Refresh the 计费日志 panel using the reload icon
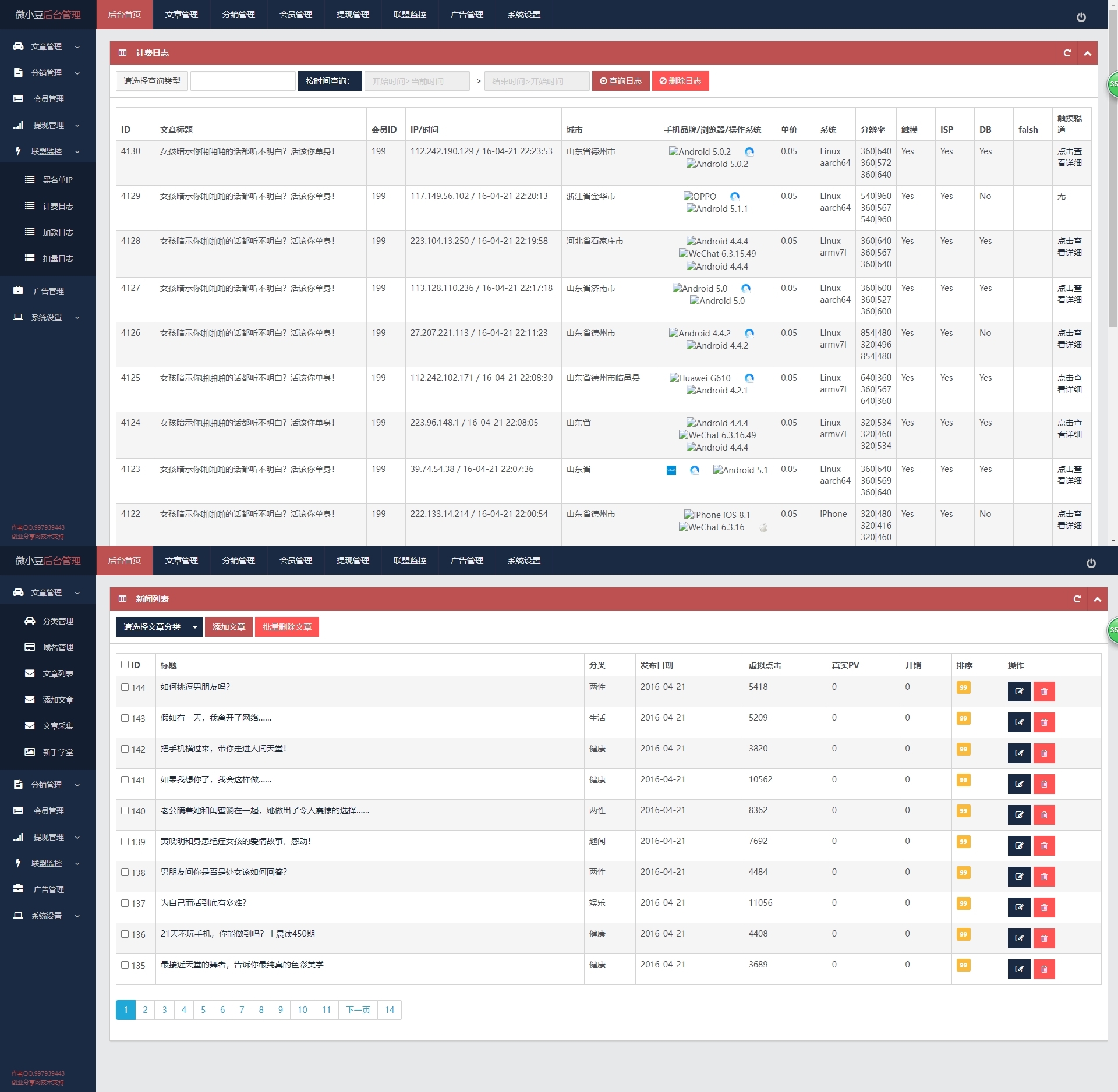Image resolution: width=1118 pixels, height=1092 pixels. [1067, 53]
